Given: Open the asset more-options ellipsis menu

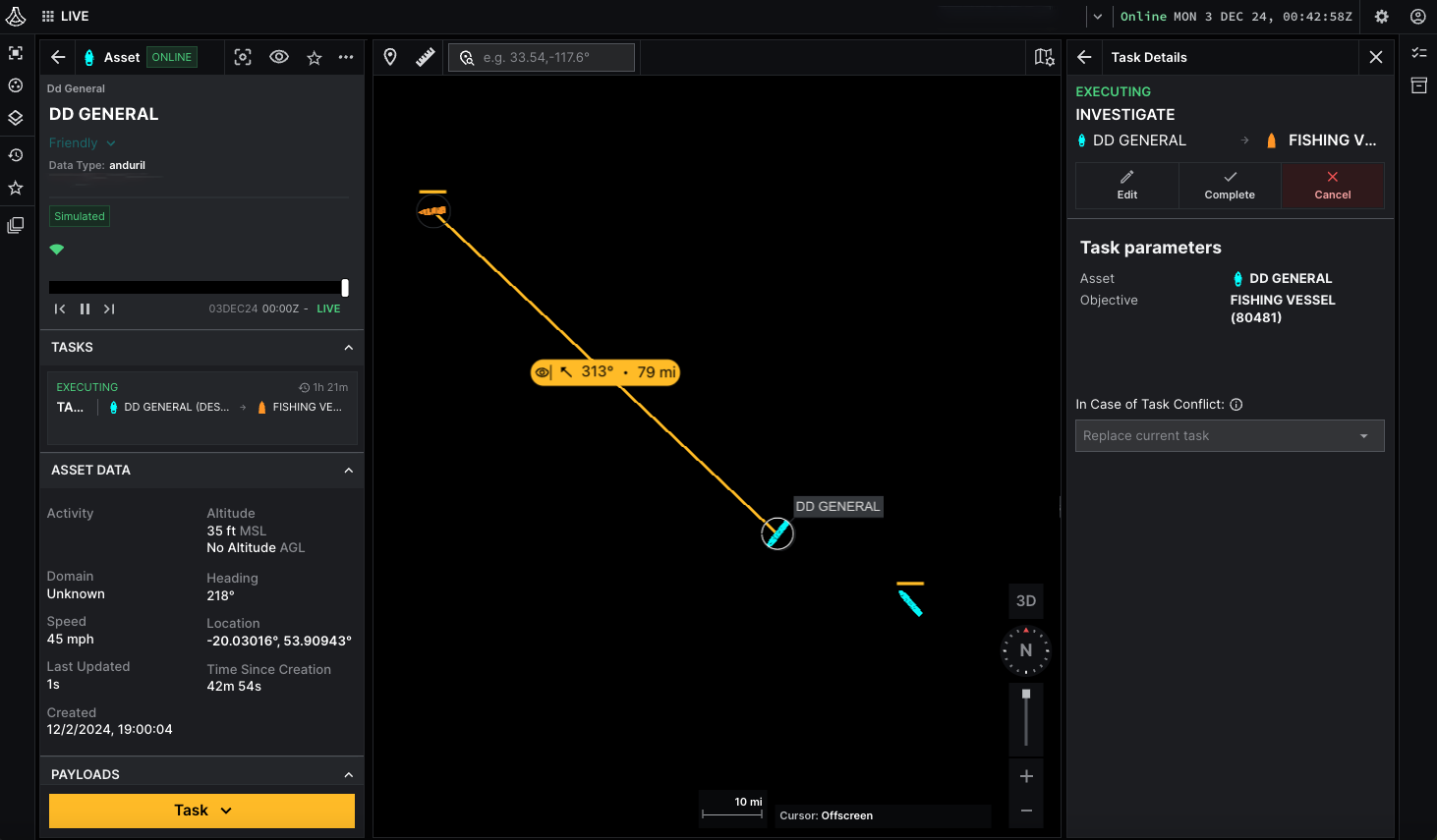Looking at the screenshot, I should point(346,58).
